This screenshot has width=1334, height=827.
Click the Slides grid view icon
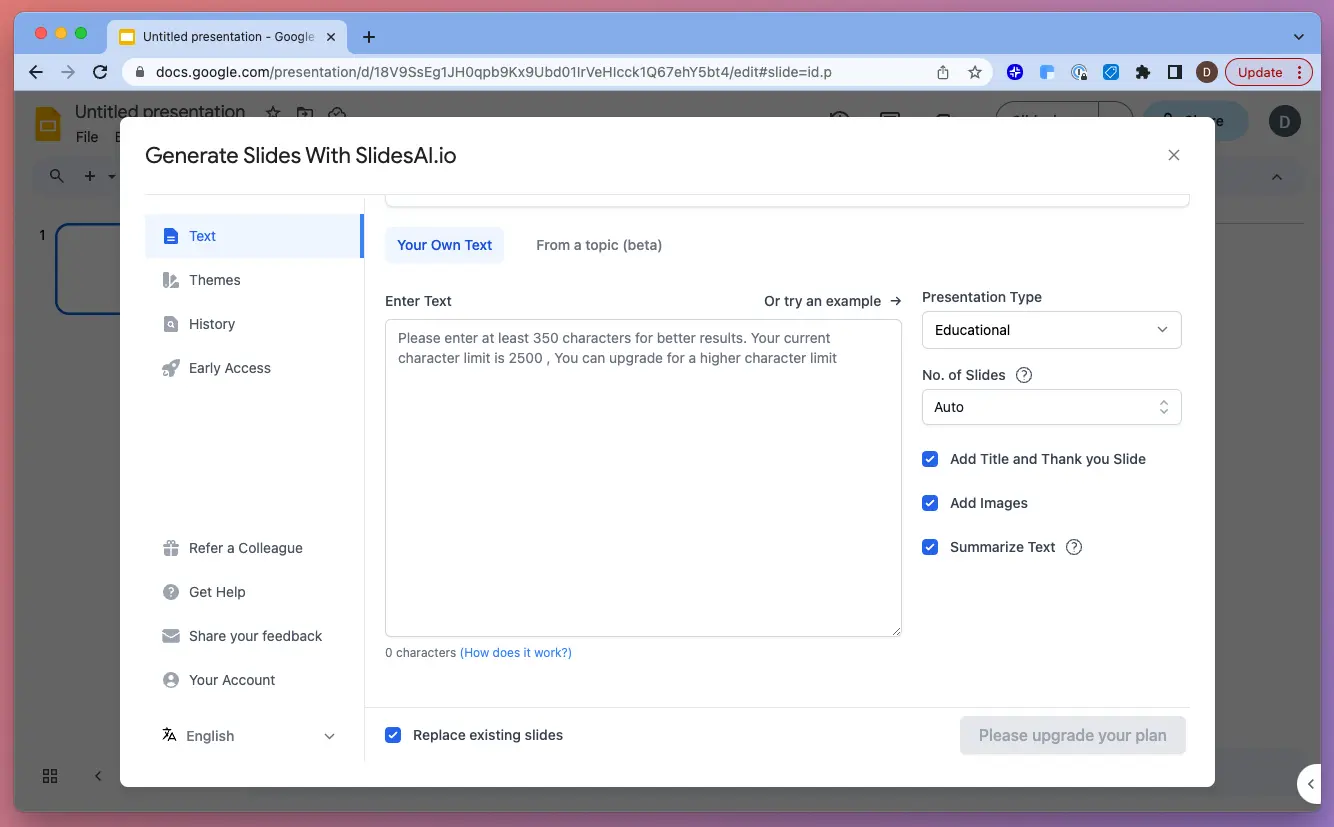50,776
